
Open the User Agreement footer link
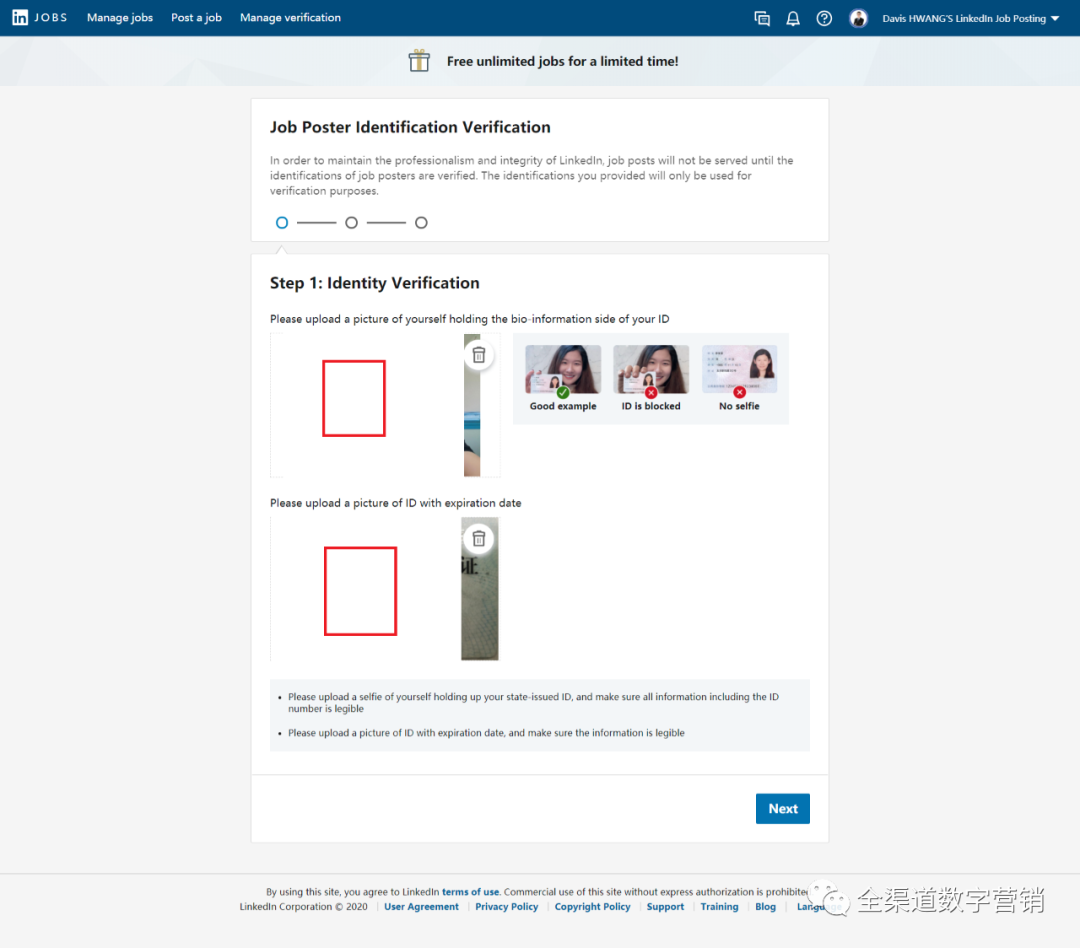pos(421,907)
